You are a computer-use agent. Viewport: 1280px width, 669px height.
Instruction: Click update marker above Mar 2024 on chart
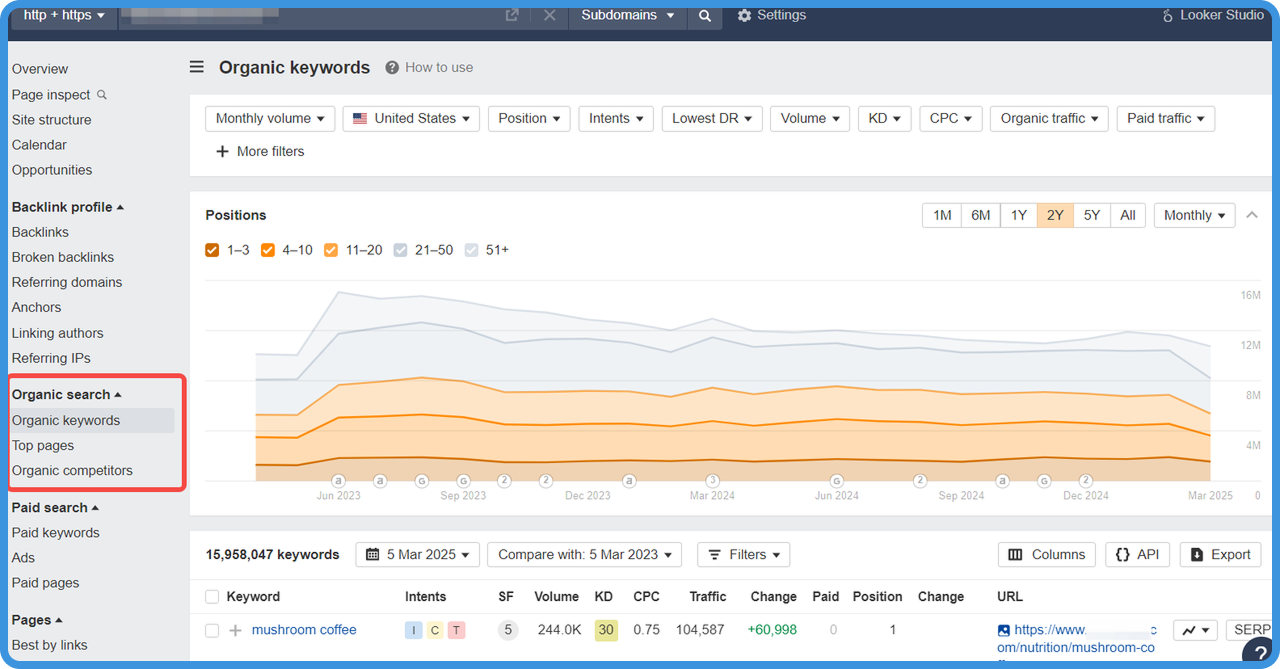pos(713,481)
